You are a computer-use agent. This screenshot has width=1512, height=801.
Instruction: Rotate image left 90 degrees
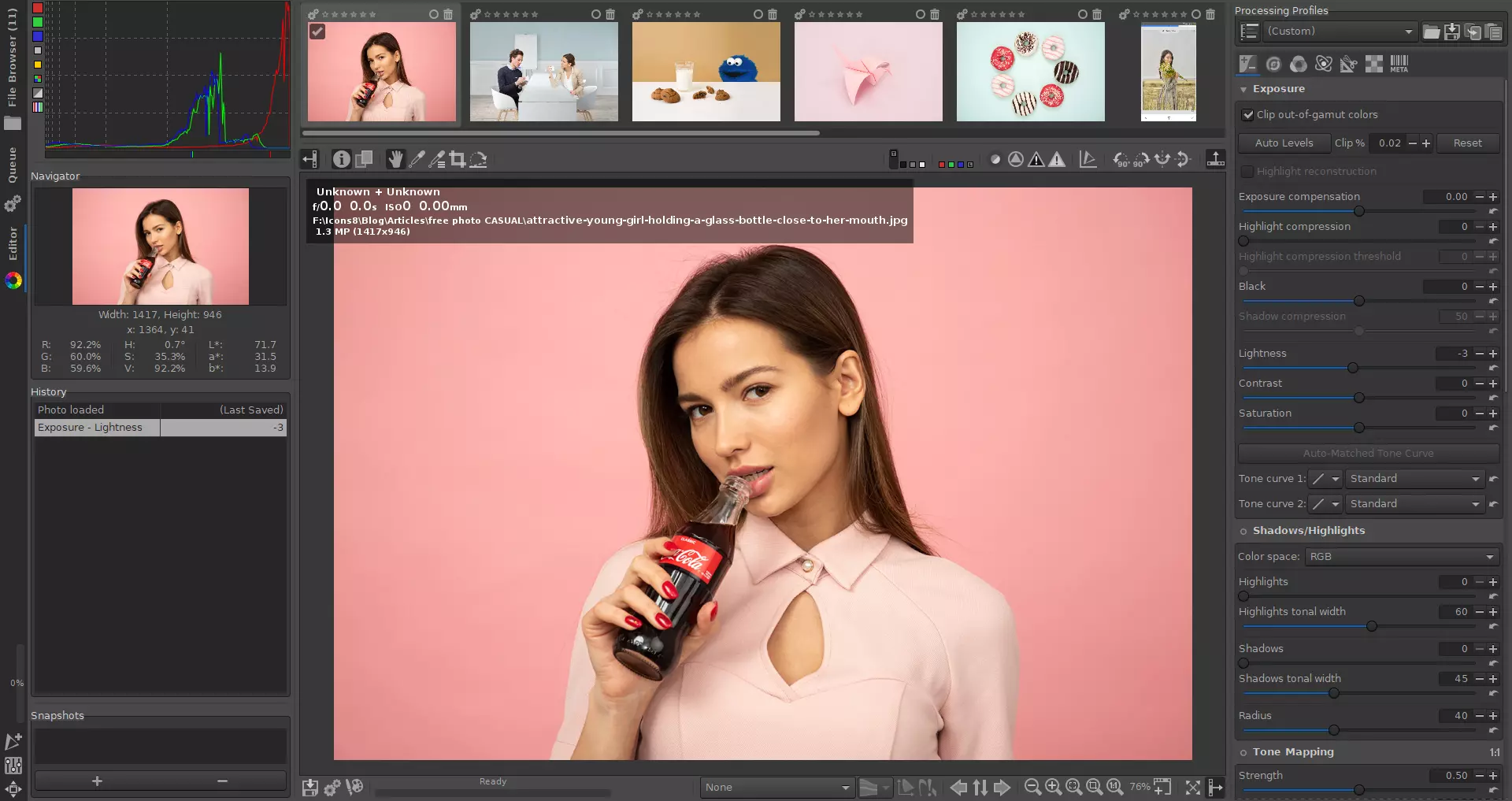tap(1121, 159)
